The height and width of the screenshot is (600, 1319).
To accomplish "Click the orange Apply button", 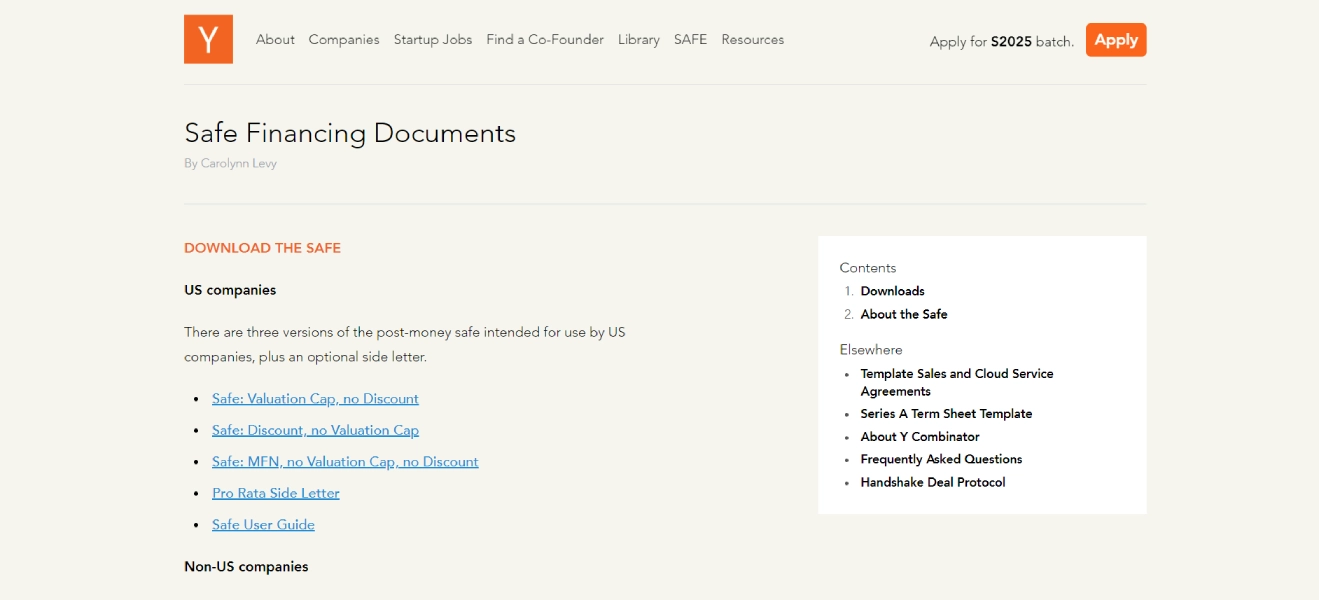I will click(x=1116, y=40).
